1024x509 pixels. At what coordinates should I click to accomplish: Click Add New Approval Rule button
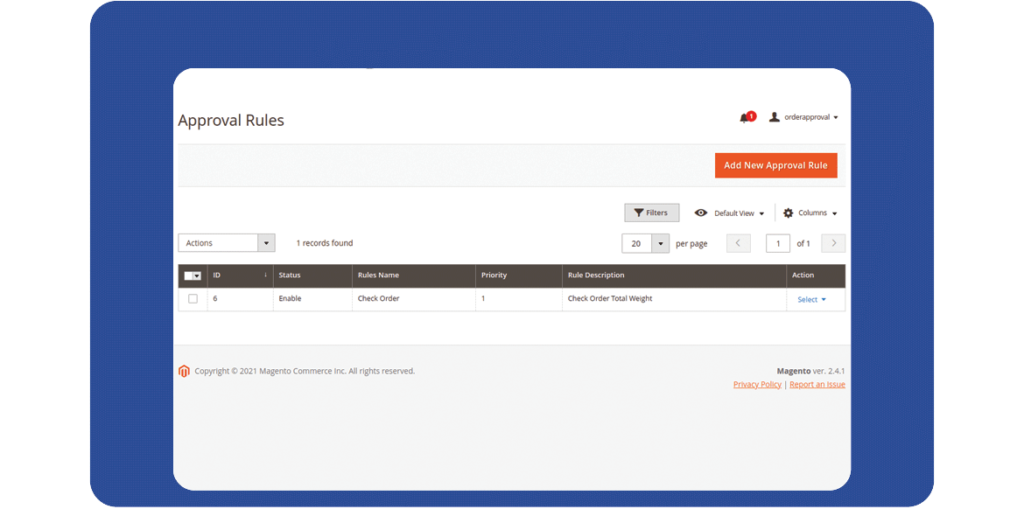[775, 165]
